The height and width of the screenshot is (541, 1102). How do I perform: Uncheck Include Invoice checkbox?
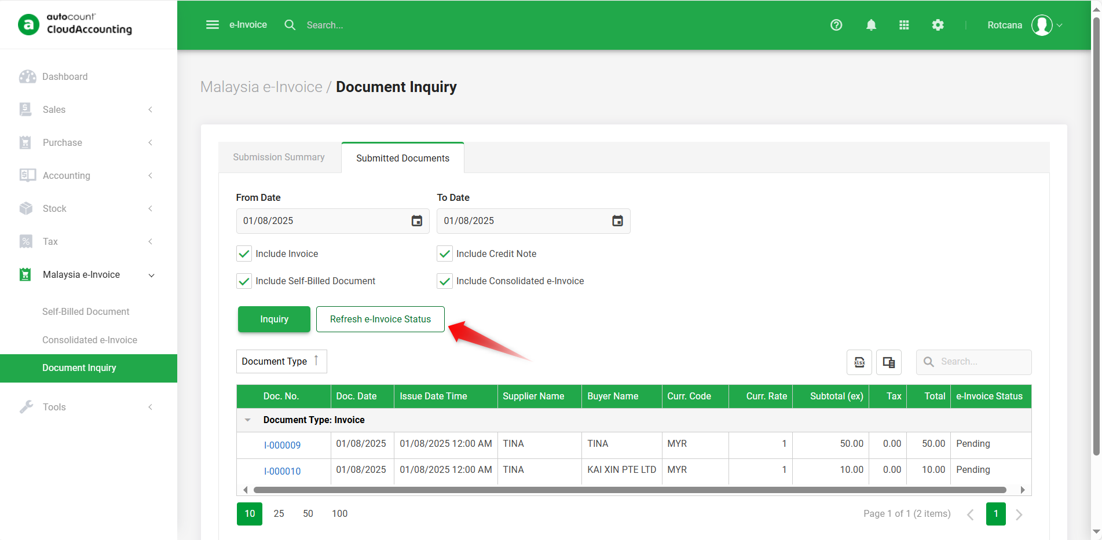[244, 254]
